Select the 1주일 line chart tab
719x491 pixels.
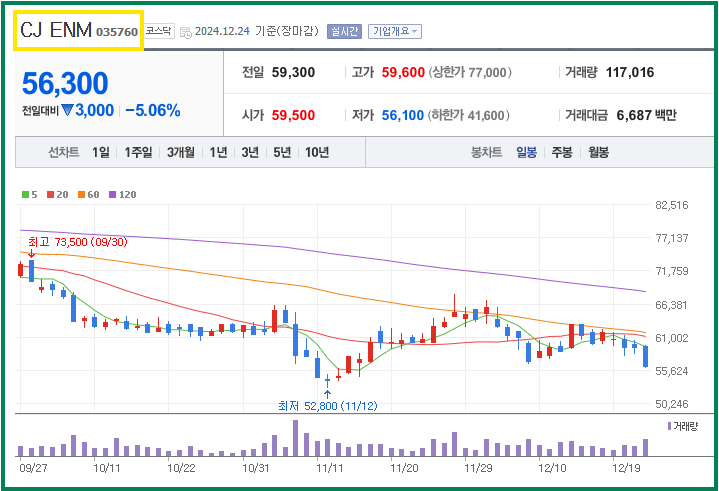coord(138,152)
